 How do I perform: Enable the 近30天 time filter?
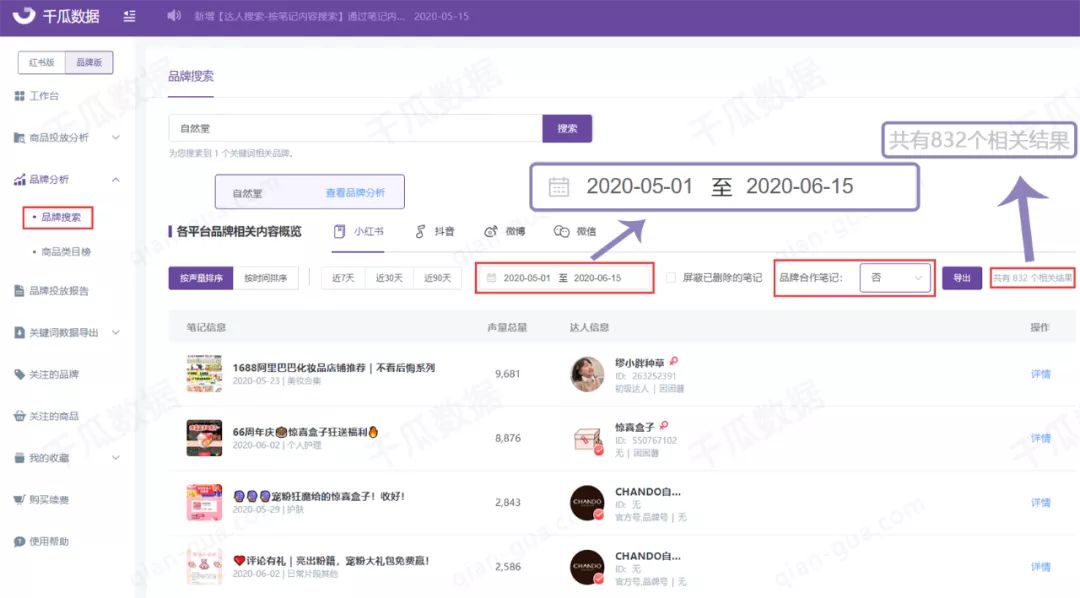[x=388, y=277]
